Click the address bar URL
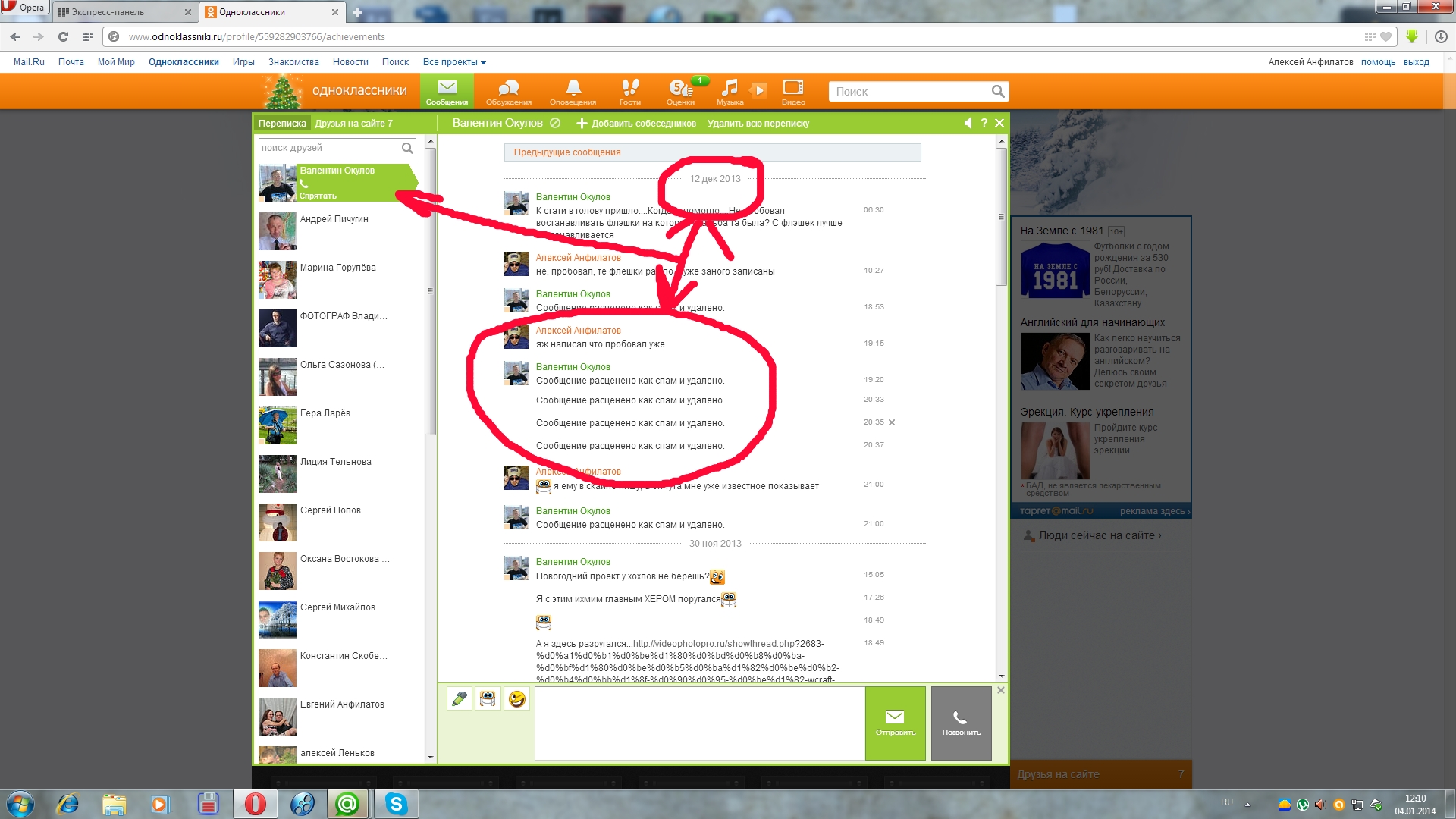 tap(256, 36)
